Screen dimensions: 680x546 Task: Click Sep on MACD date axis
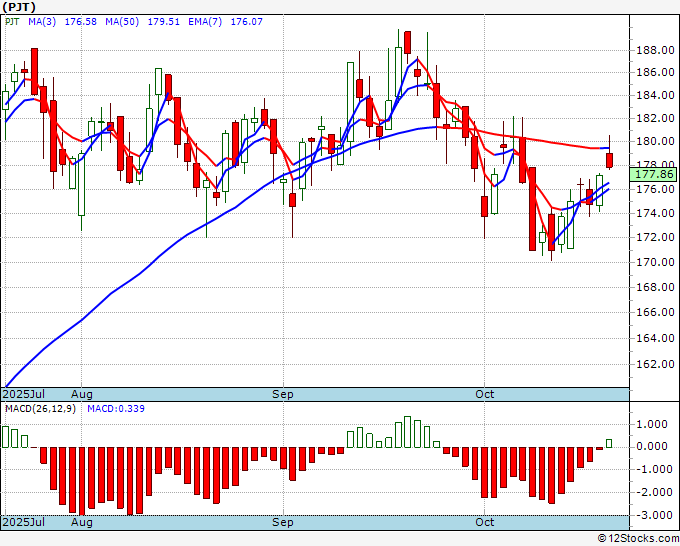point(283,522)
